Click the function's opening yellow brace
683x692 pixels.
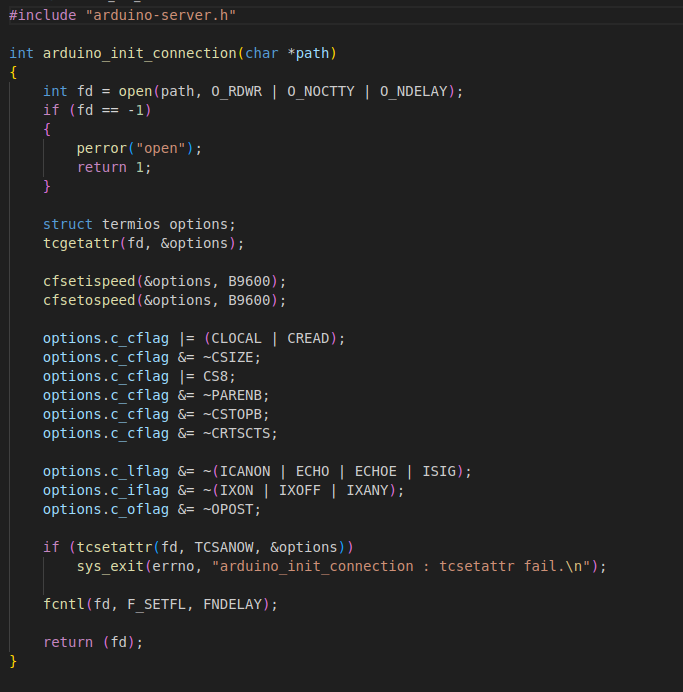point(13,72)
